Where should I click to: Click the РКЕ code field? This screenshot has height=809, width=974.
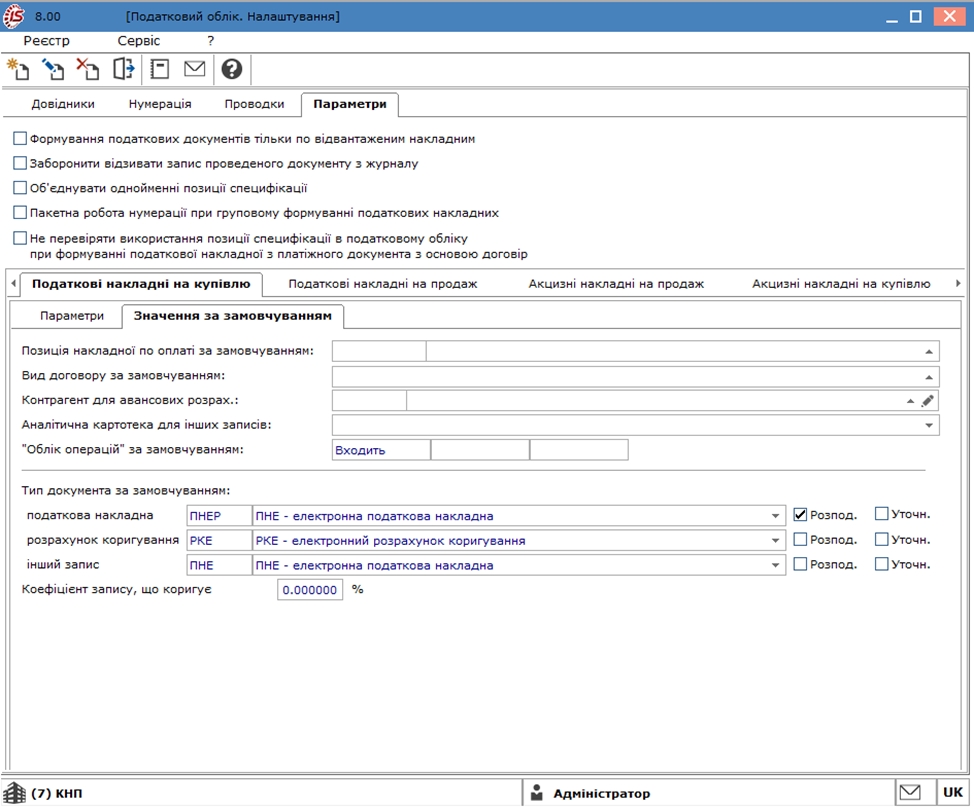click(x=219, y=541)
